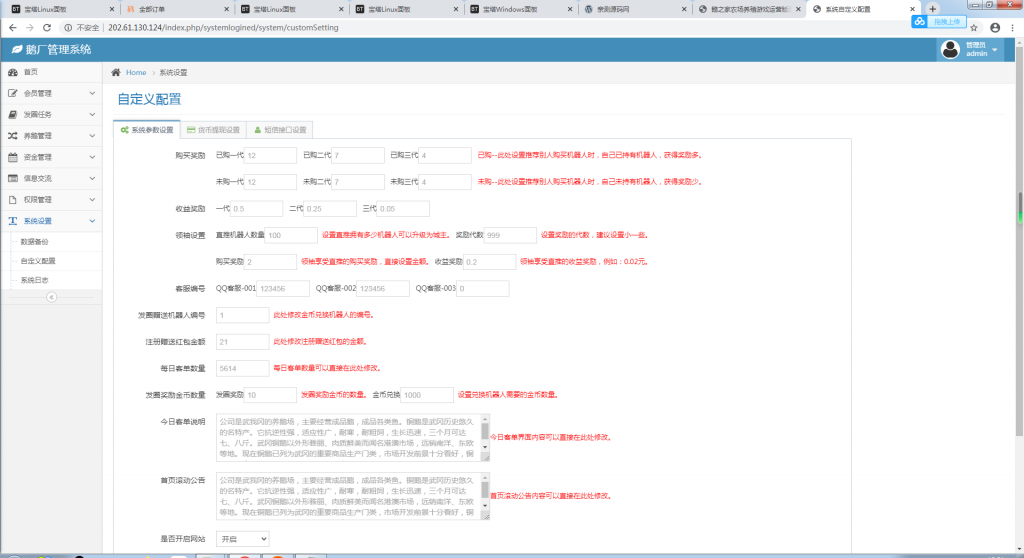The width and height of the screenshot is (1024, 558).
Task: Expand the 资金管理 sidebar menu
Action: [50, 157]
